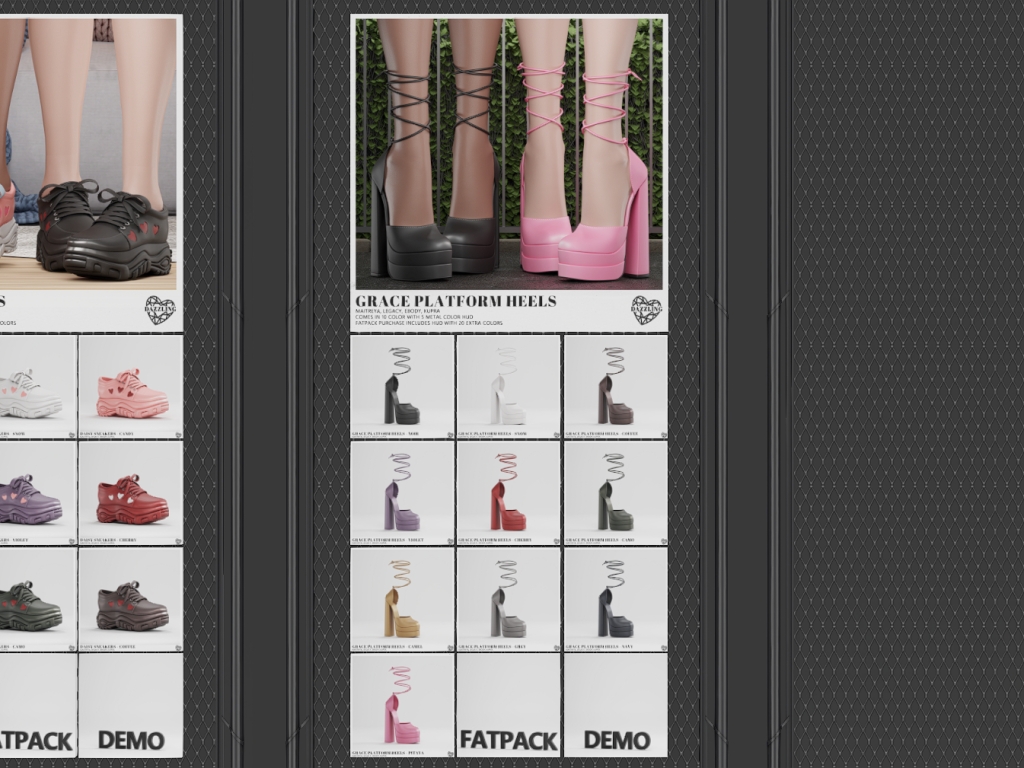The image size is (1024, 768).
Task: Pick the Cherry red Daisy Sneakers
Action: pyautogui.click(x=130, y=493)
